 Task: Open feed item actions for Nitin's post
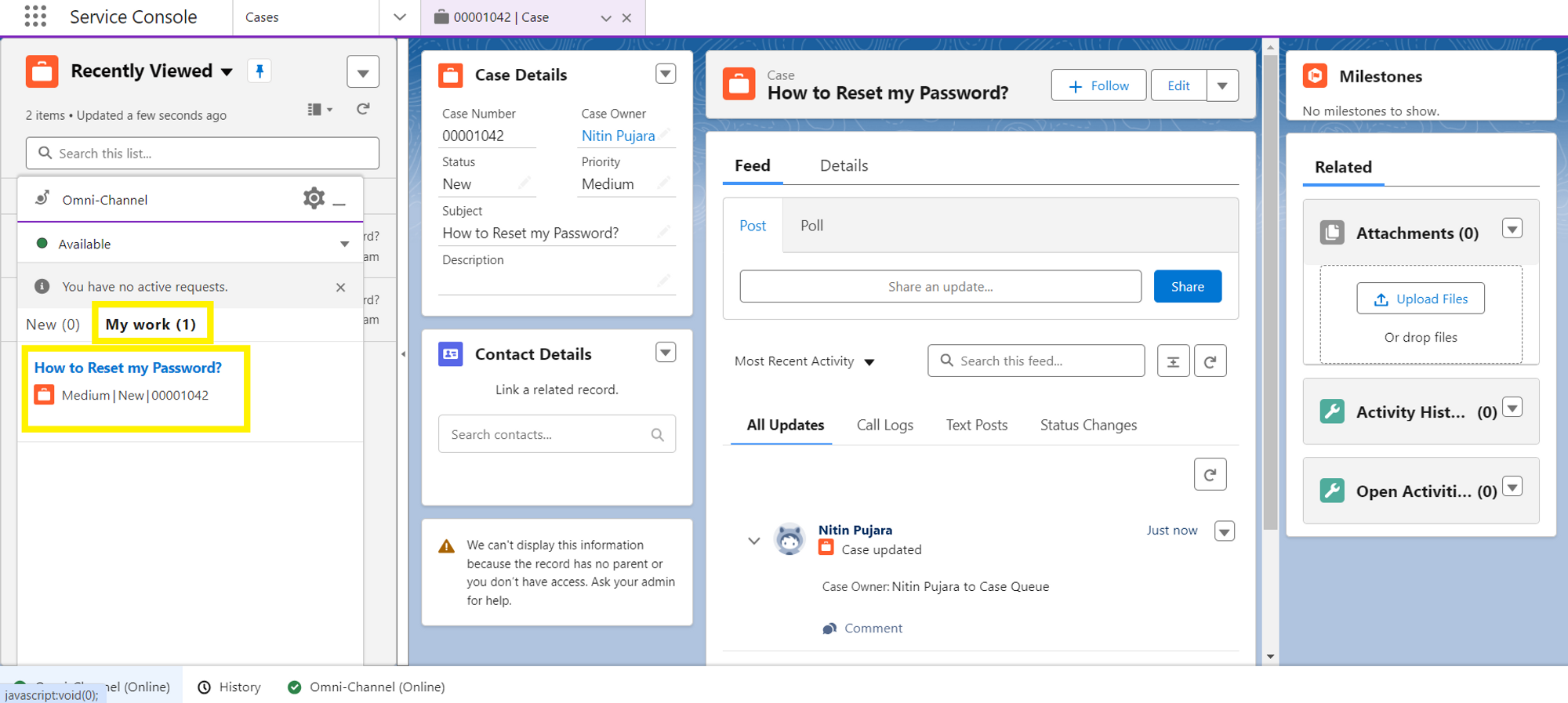coord(1224,531)
